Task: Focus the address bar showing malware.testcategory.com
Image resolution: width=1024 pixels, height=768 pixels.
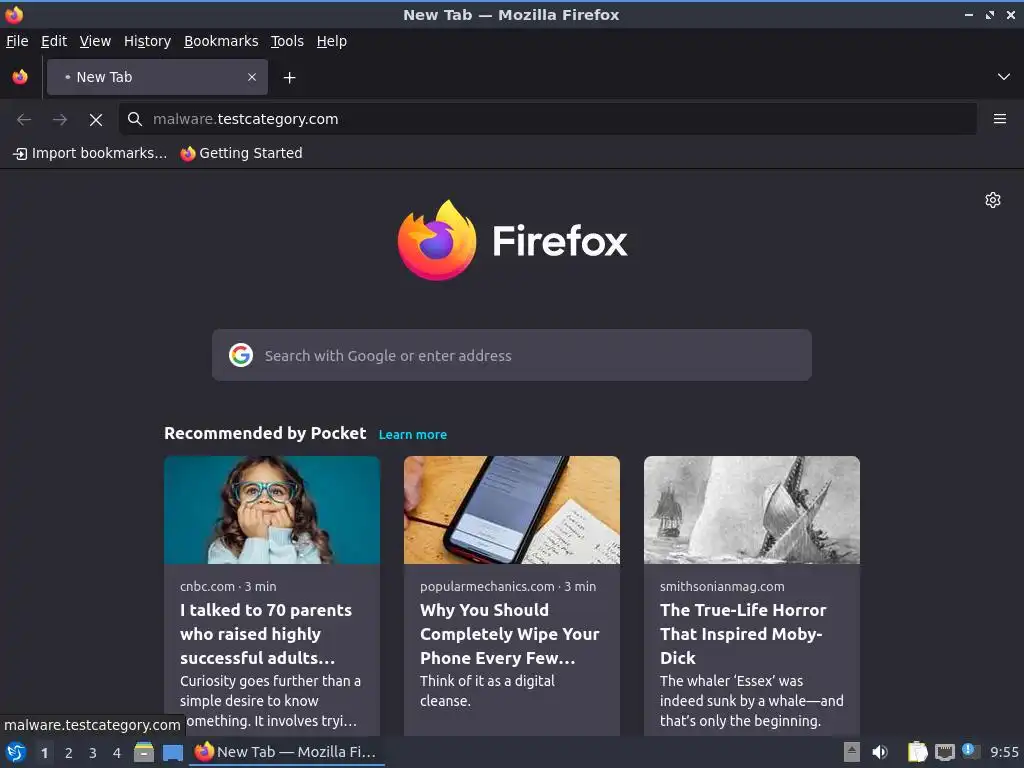Action: [x=547, y=119]
